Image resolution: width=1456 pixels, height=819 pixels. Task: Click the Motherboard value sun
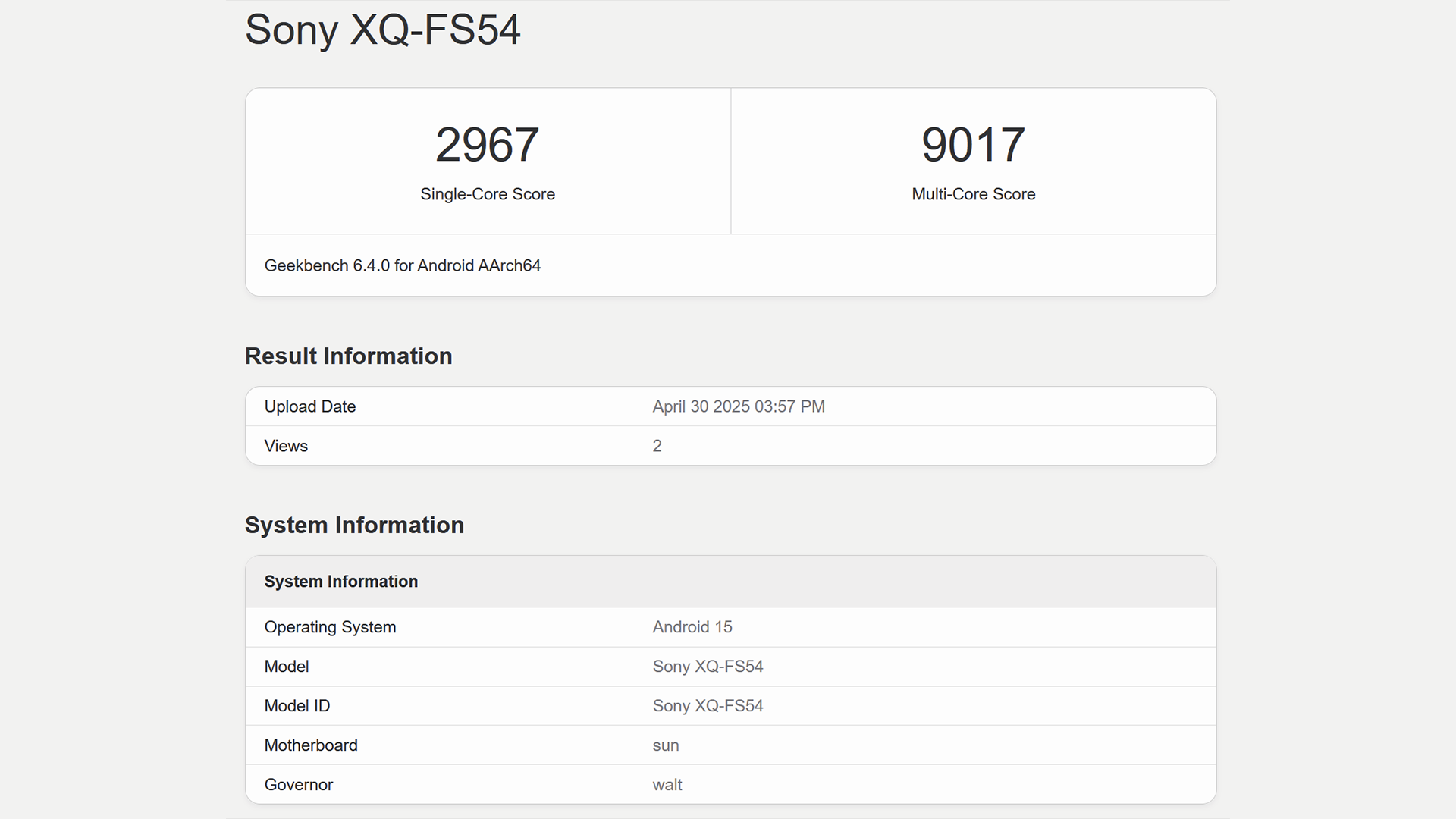[x=665, y=745]
